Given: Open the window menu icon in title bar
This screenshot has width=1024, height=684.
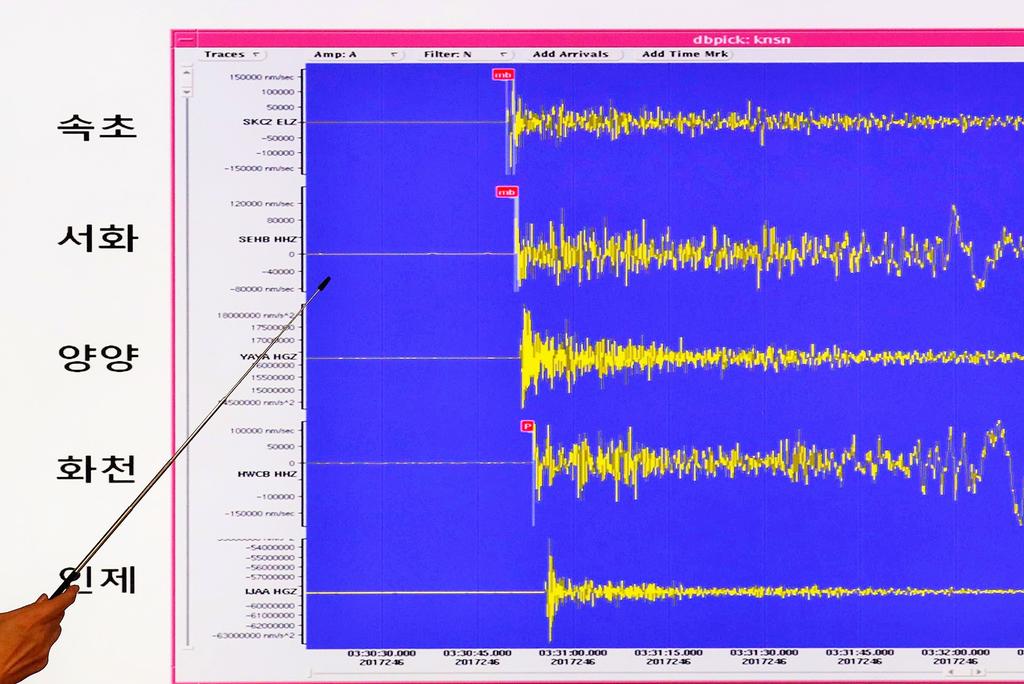Looking at the screenshot, I should point(184,39).
